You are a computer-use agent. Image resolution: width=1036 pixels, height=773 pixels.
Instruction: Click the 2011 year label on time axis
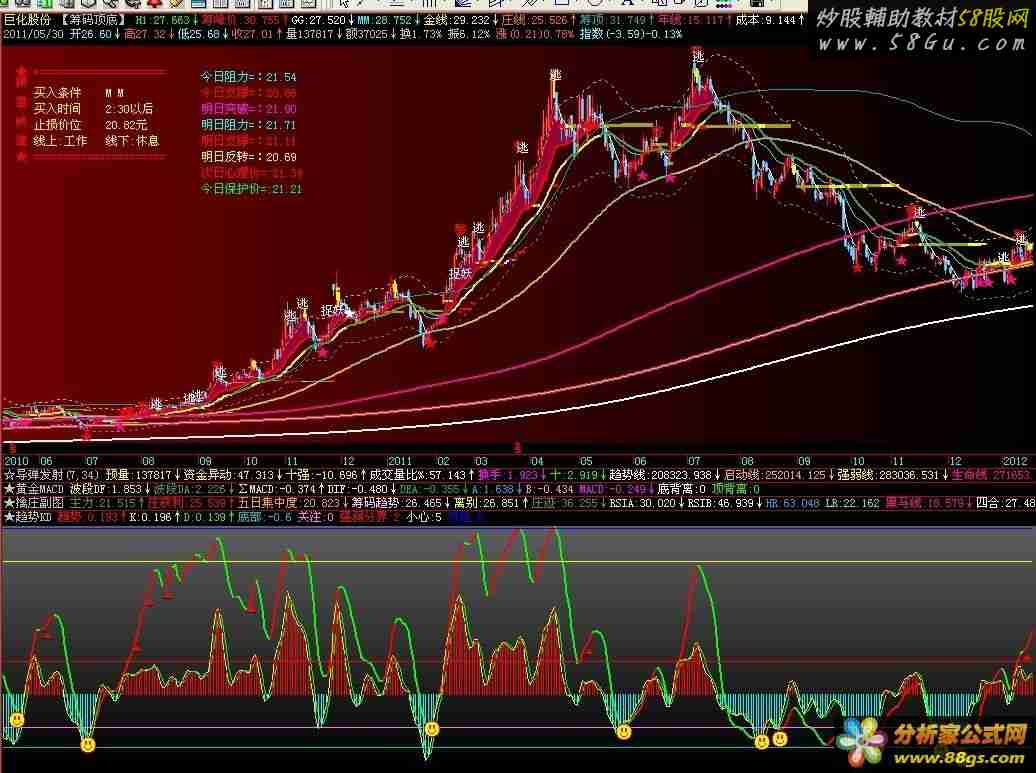pyautogui.click(x=400, y=460)
